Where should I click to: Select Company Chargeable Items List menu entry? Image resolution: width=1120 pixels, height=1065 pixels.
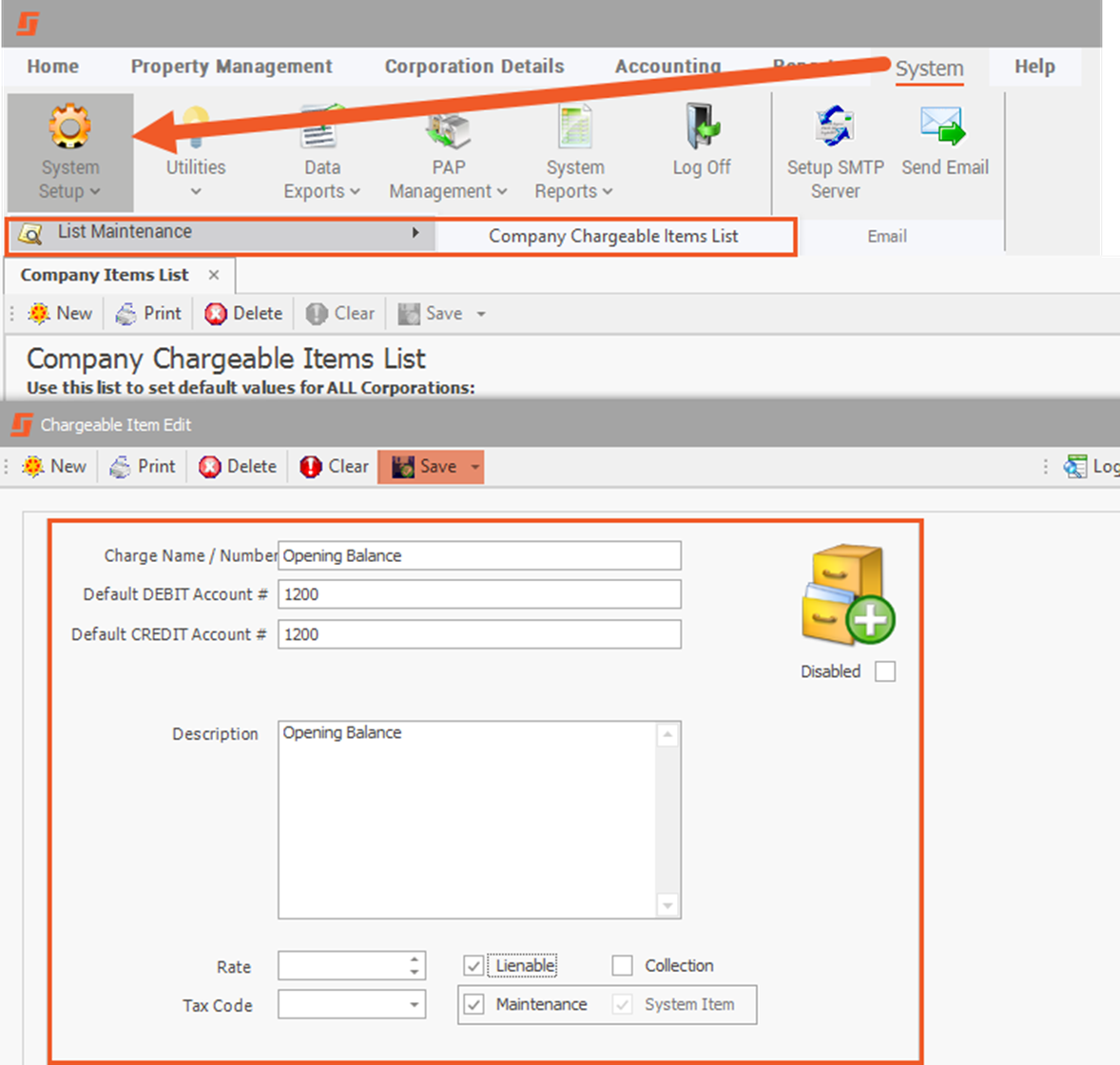pyautogui.click(x=613, y=236)
